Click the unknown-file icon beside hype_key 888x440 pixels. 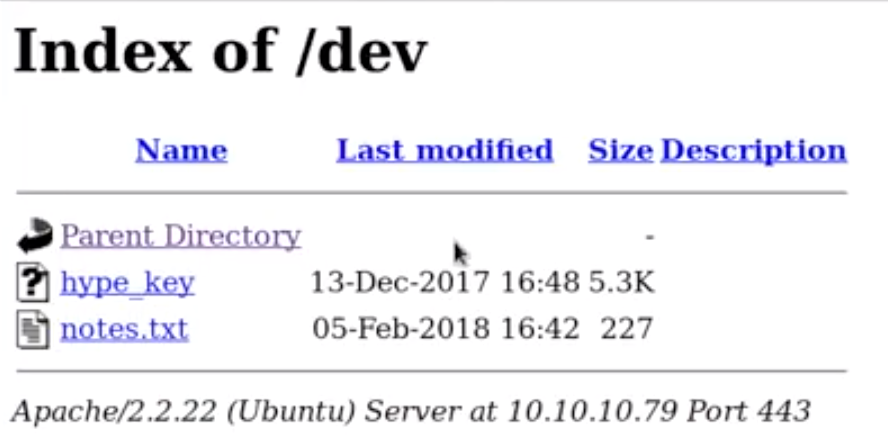click(33, 282)
